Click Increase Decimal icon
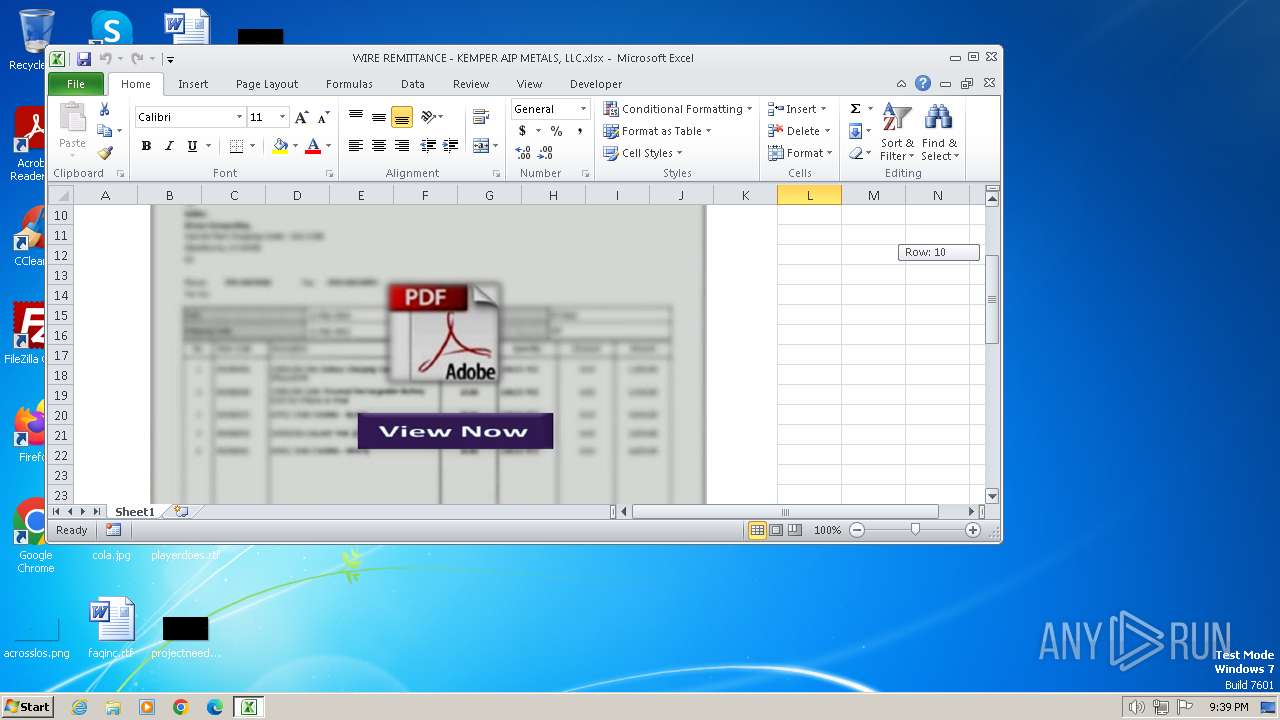 [x=523, y=153]
